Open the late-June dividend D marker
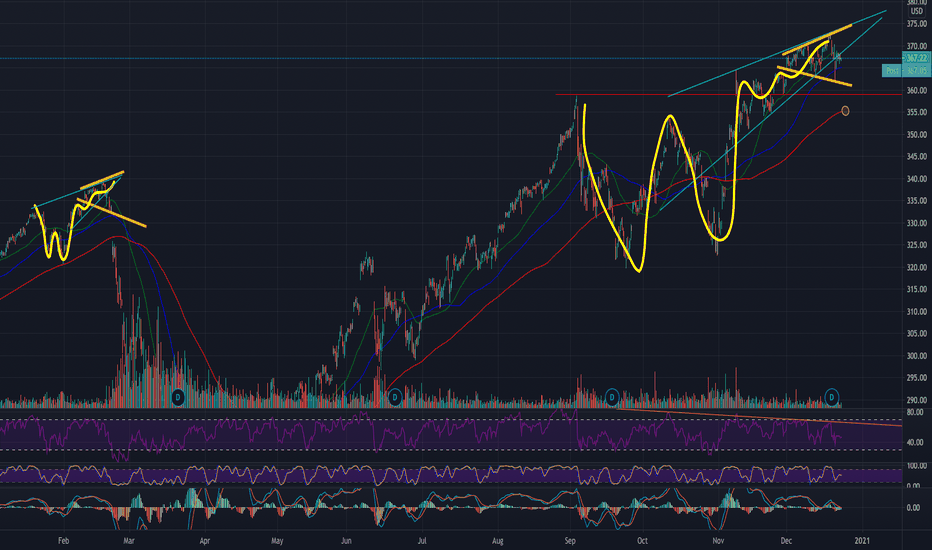This screenshot has width=932, height=550. (395, 397)
